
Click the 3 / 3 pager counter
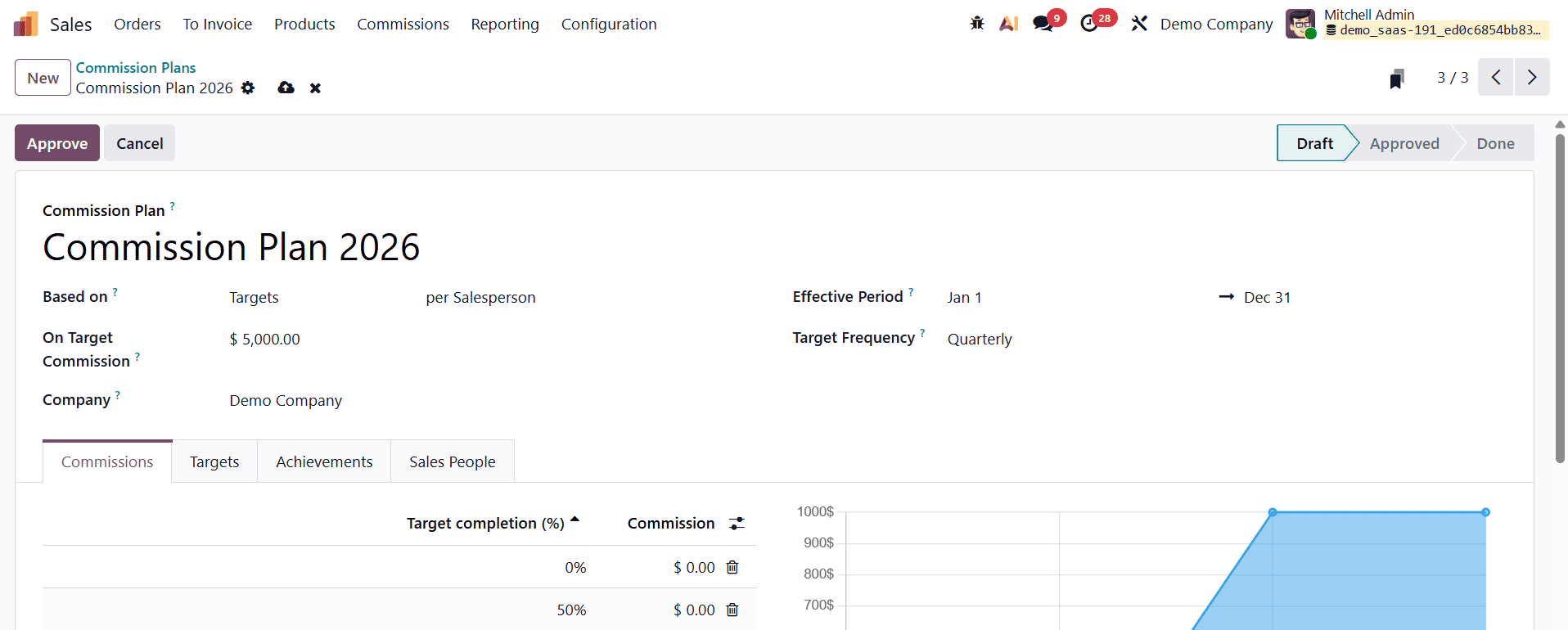pyautogui.click(x=1453, y=78)
